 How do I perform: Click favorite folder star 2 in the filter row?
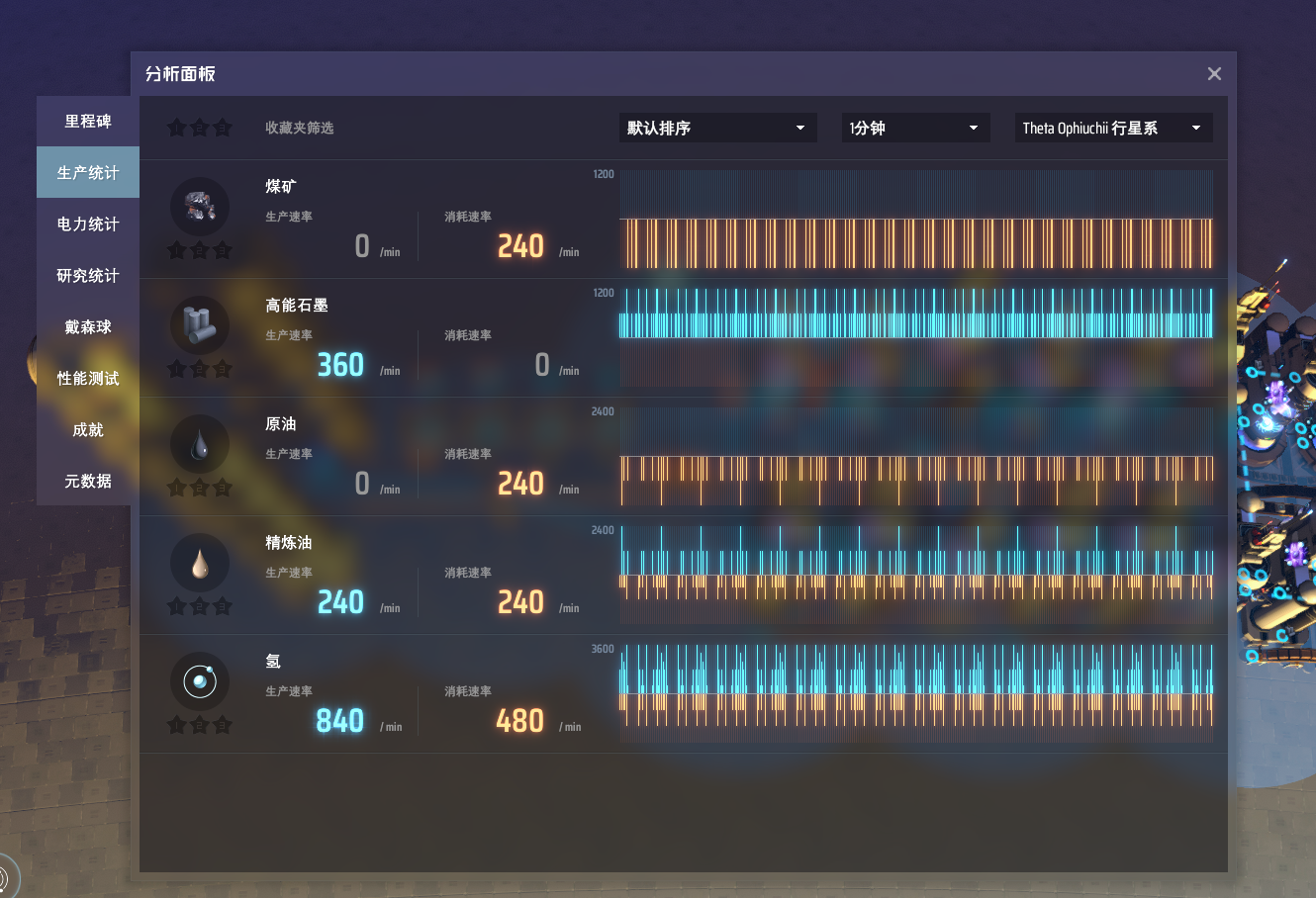199,128
